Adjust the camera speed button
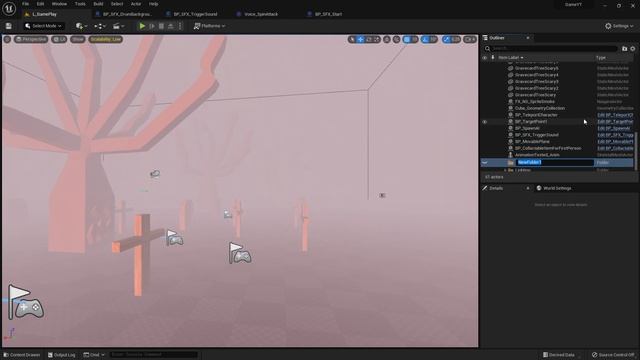The width and height of the screenshot is (640, 360). coord(470,39)
